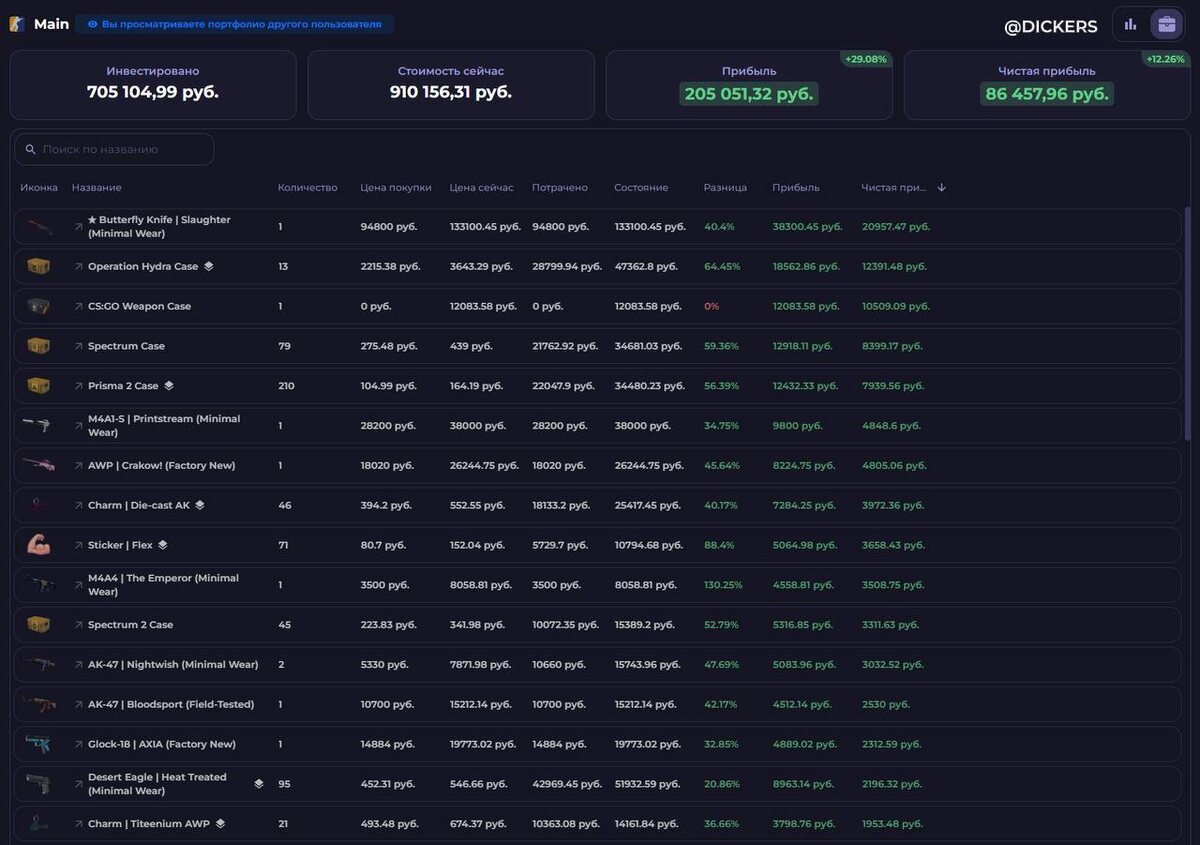
Task: Click the stack icon next to Prisma 2 Case
Action: (169, 386)
